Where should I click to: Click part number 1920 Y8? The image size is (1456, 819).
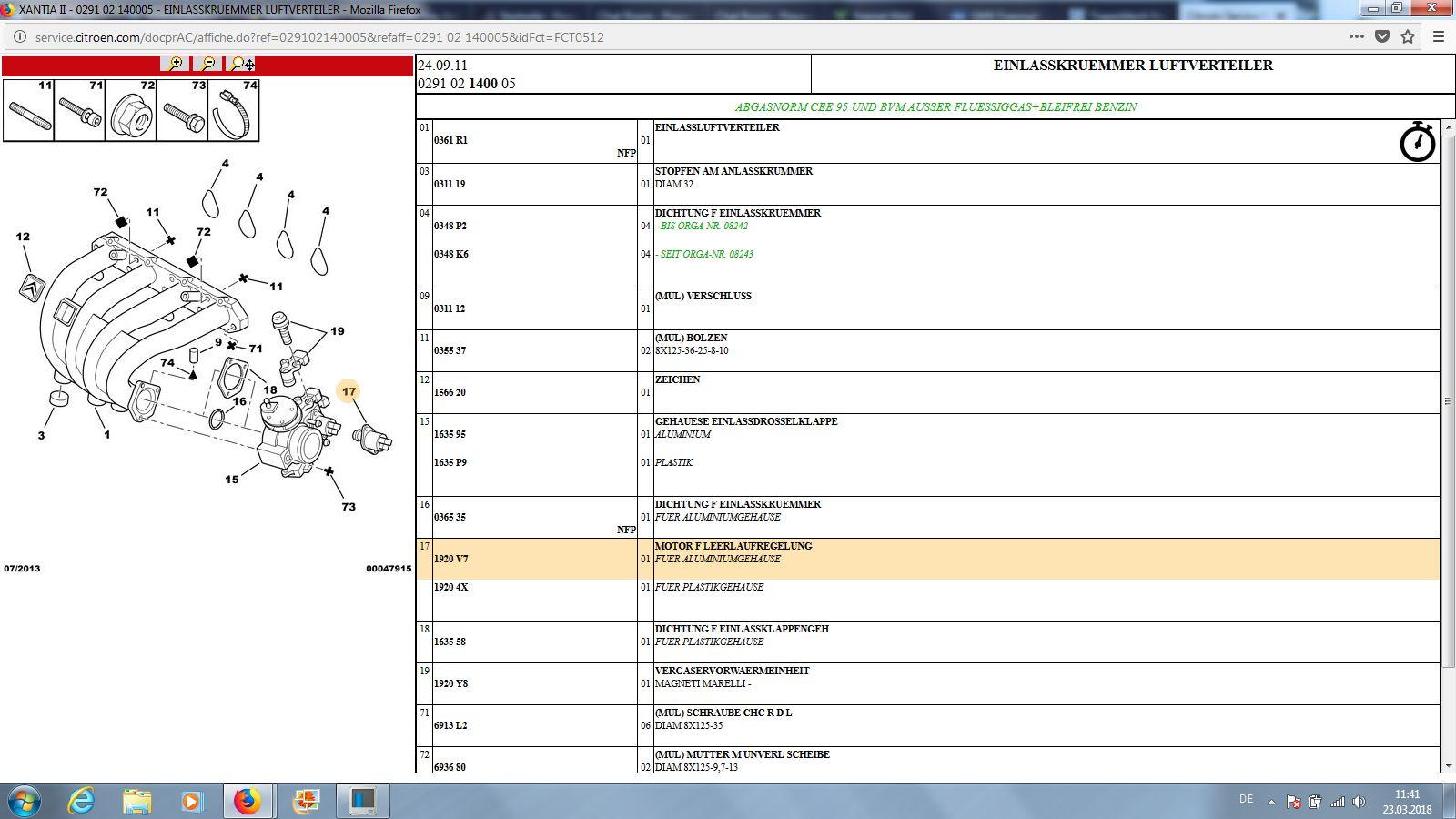(450, 683)
